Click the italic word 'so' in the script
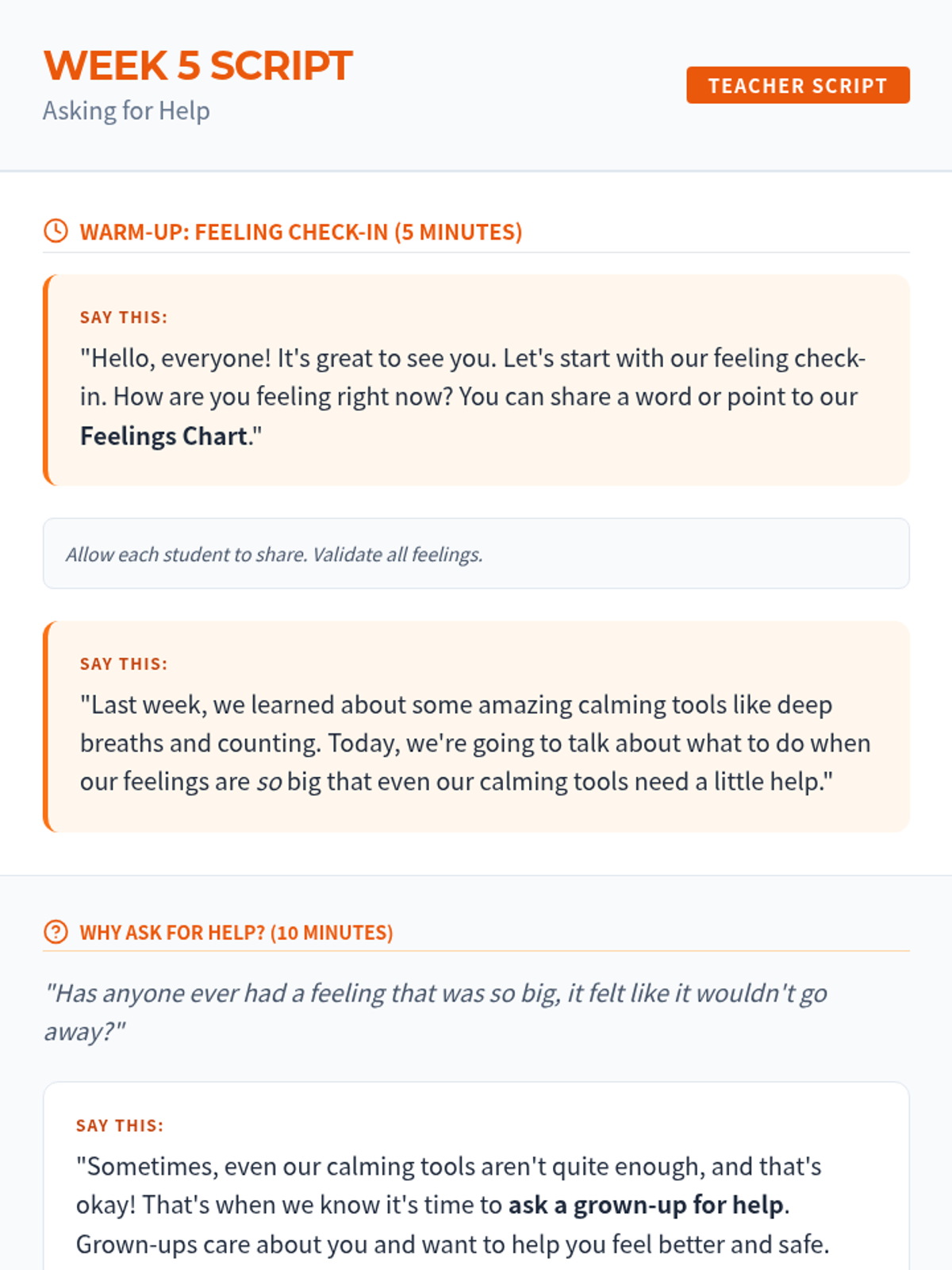Viewport: 952px width, 1270px height. point(269,782)
